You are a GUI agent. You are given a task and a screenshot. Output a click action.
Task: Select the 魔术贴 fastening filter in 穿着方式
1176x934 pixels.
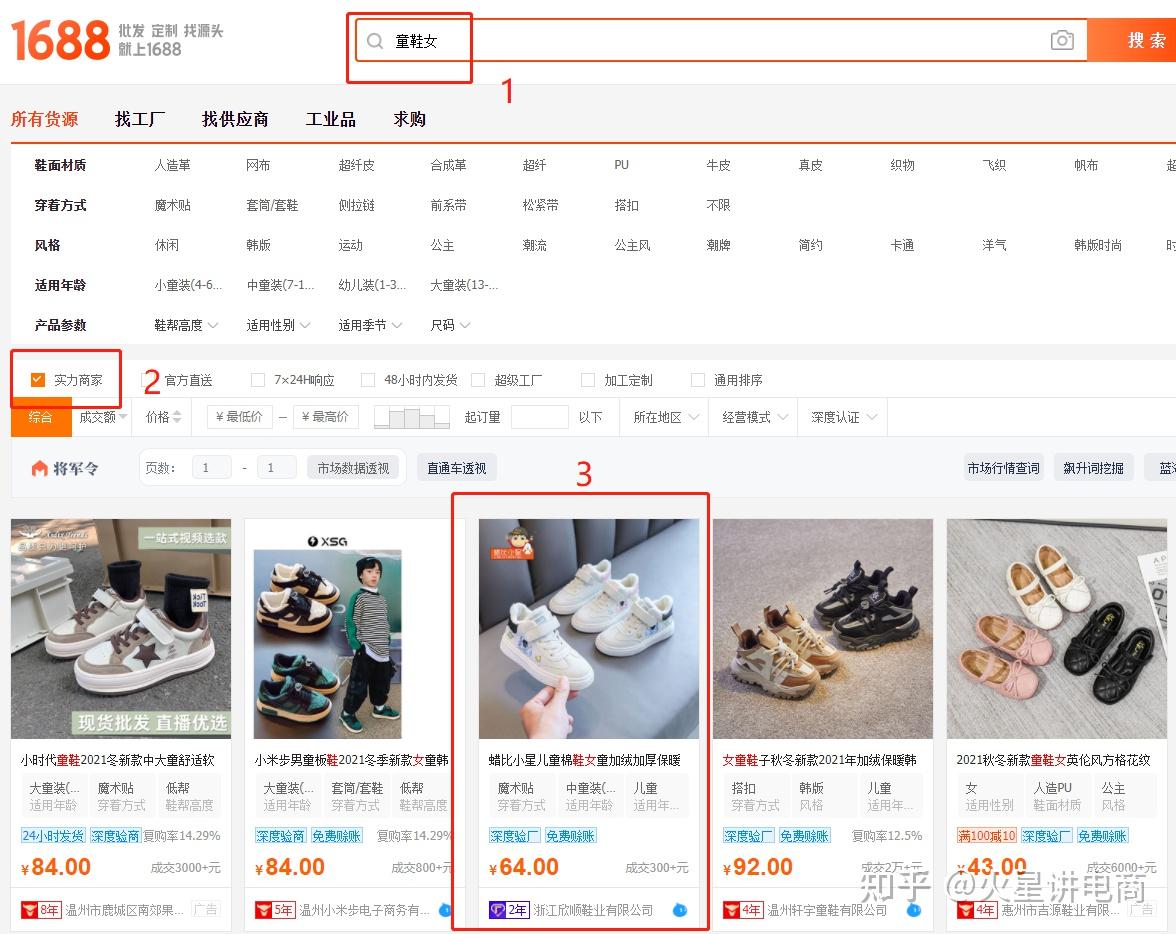coord(172,205)
